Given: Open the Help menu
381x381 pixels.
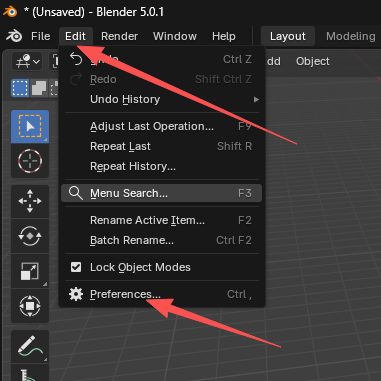Looking at the screenshot, I should point(224,36).
